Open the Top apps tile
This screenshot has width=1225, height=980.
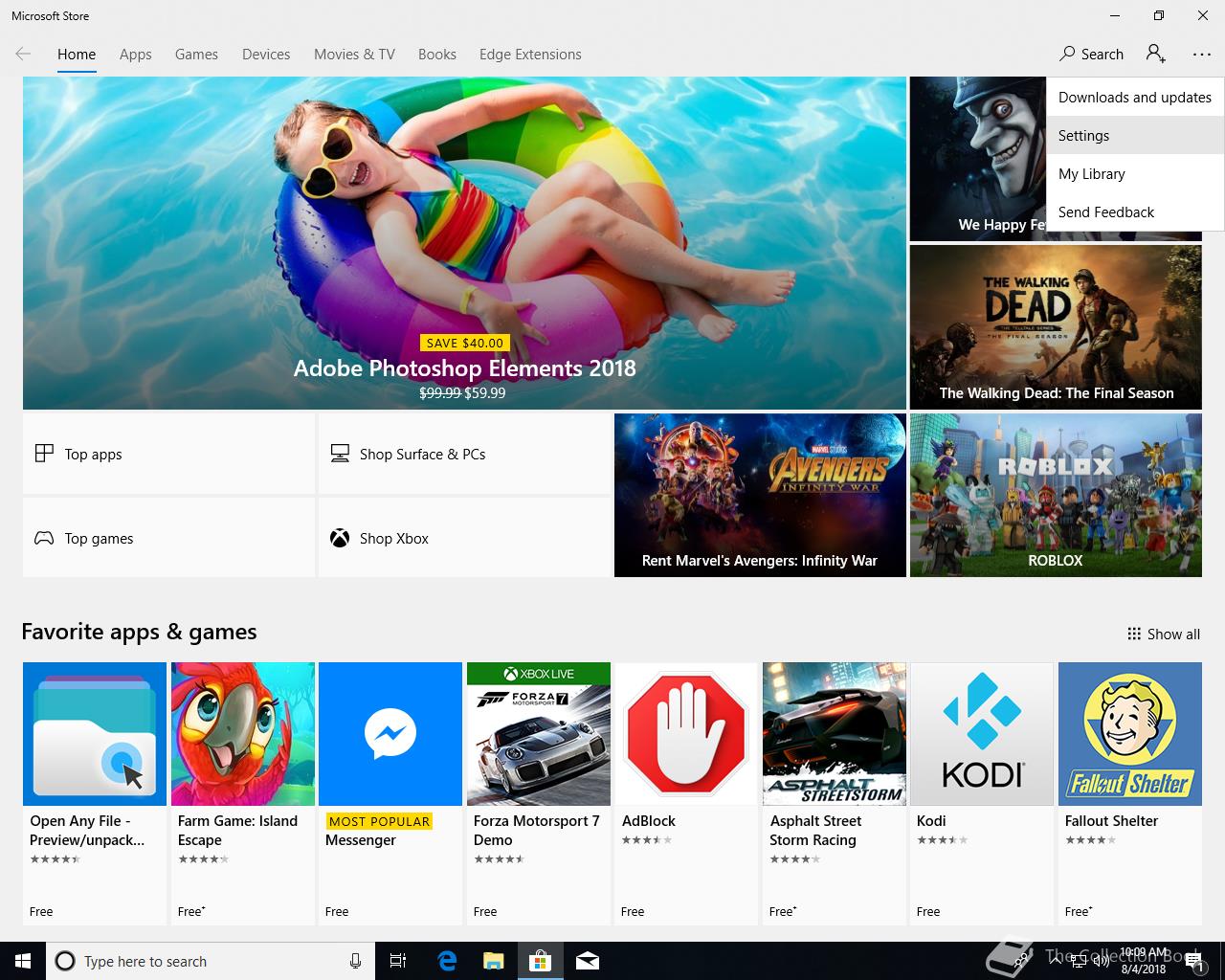click(168, 454)
